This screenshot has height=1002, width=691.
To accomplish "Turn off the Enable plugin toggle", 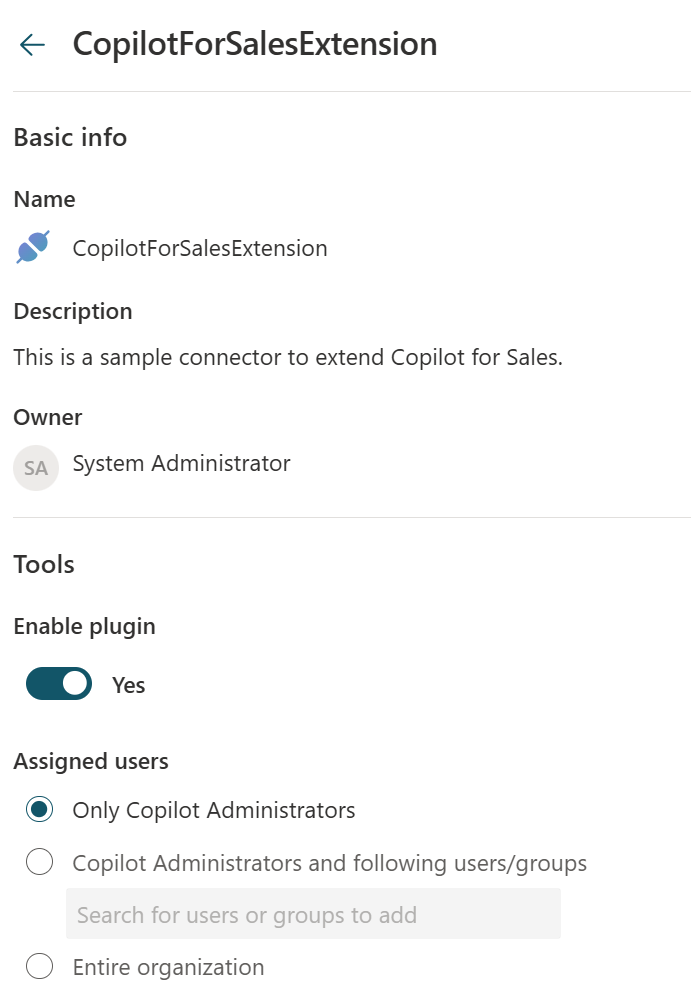I will coord(59,684).
